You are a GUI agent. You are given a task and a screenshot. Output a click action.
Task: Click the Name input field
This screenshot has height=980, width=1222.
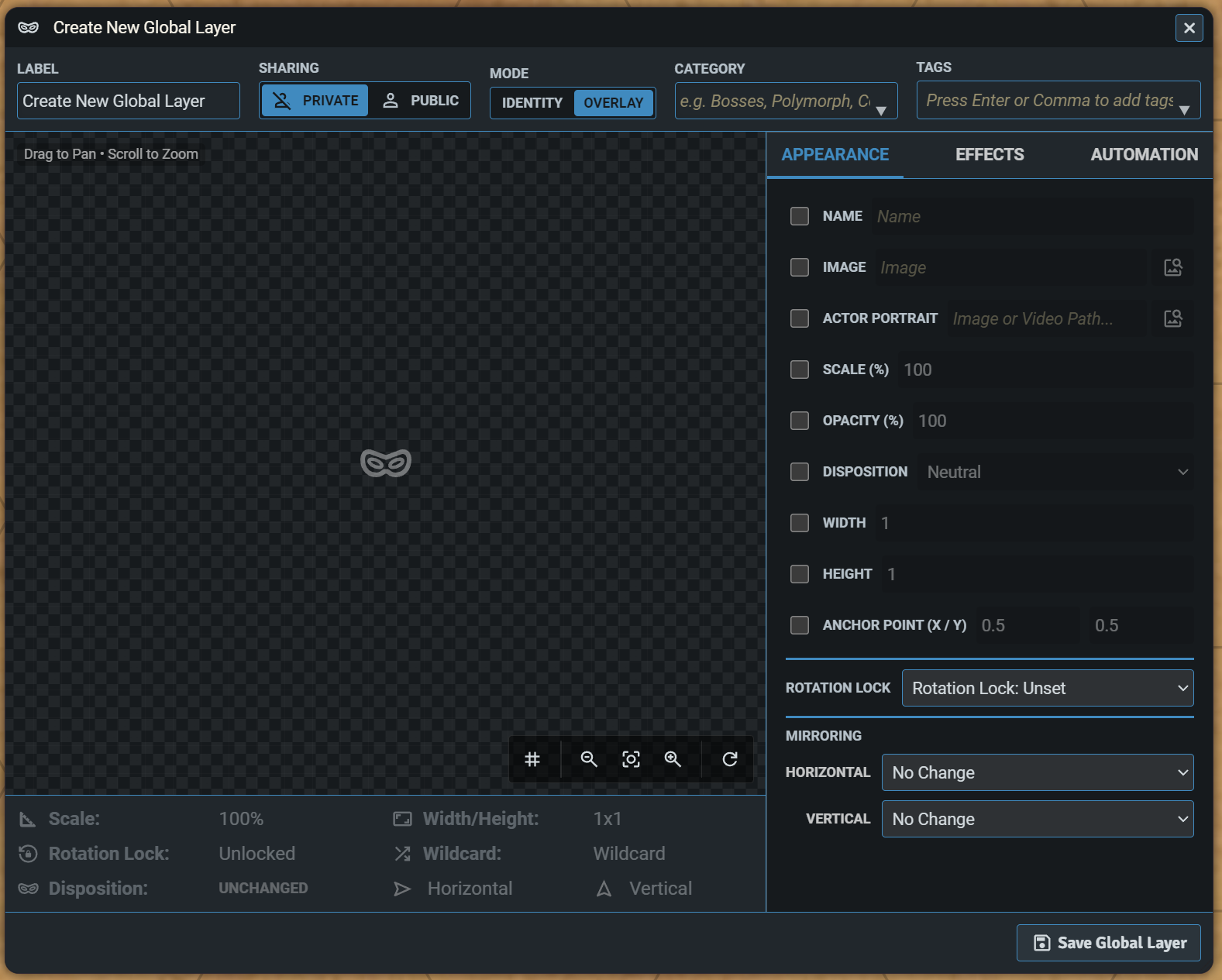coord(1032,216)
